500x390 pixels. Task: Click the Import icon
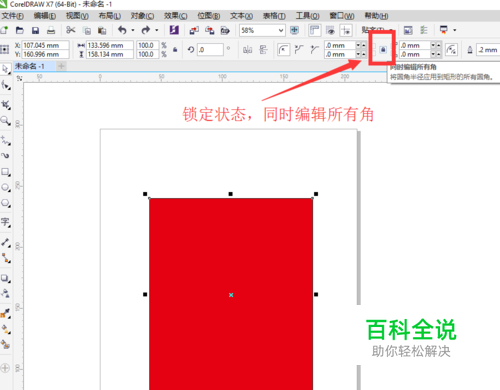pos(194,31)
